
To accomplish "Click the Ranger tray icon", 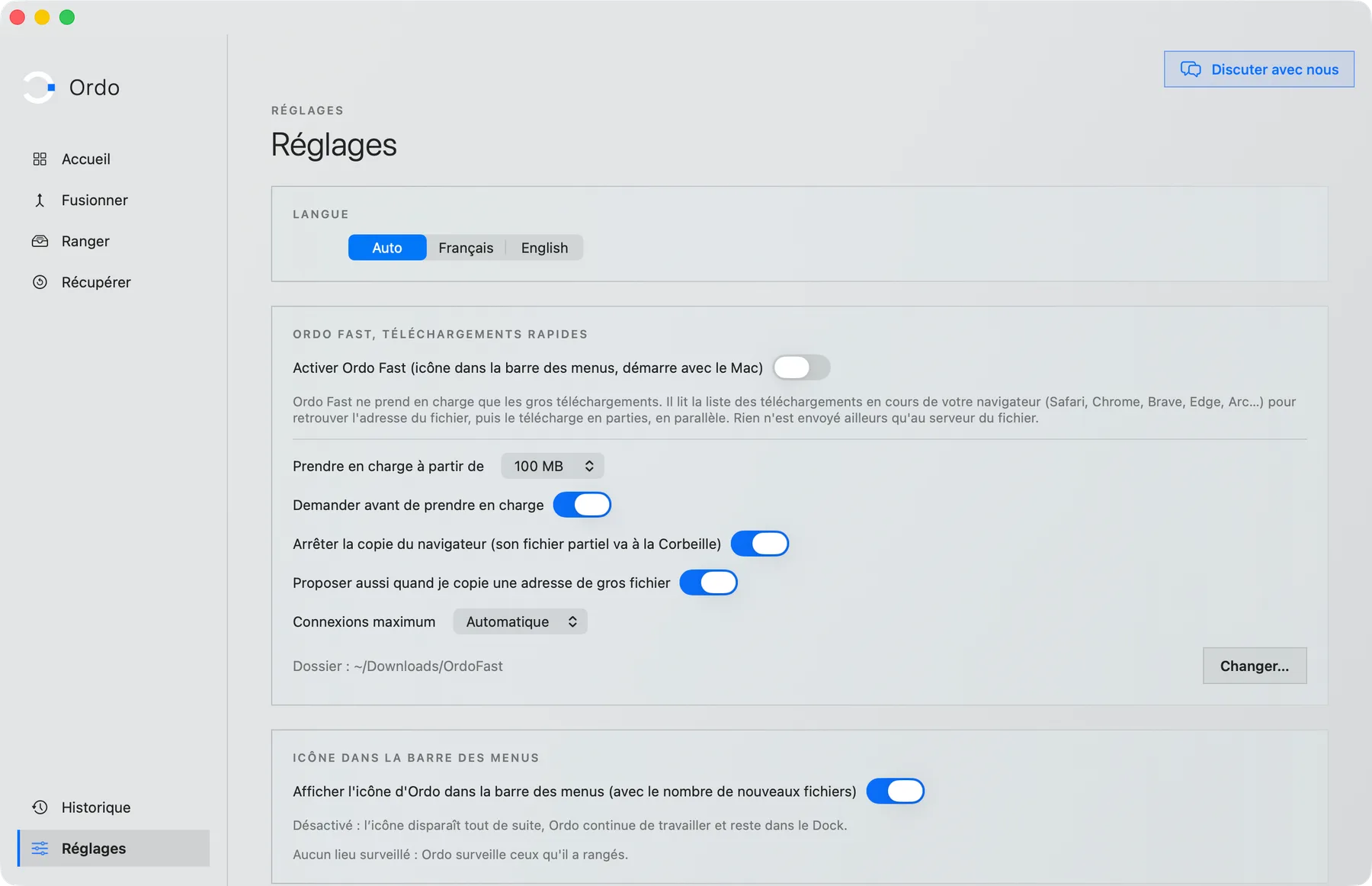I will [x=40, y=241].
